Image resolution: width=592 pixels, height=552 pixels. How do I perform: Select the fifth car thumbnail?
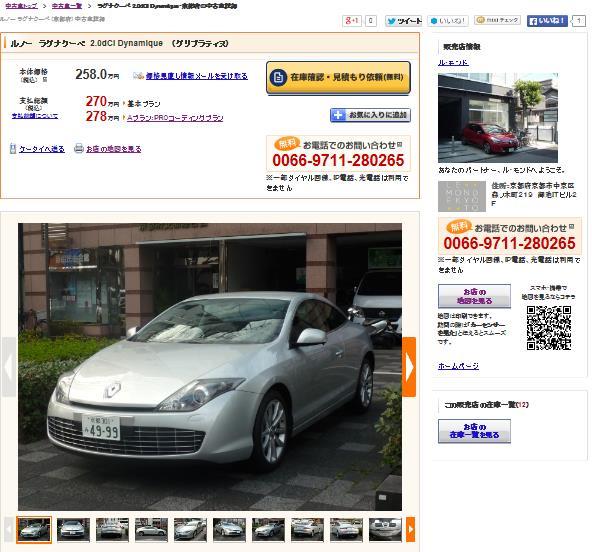click(190, 530)
